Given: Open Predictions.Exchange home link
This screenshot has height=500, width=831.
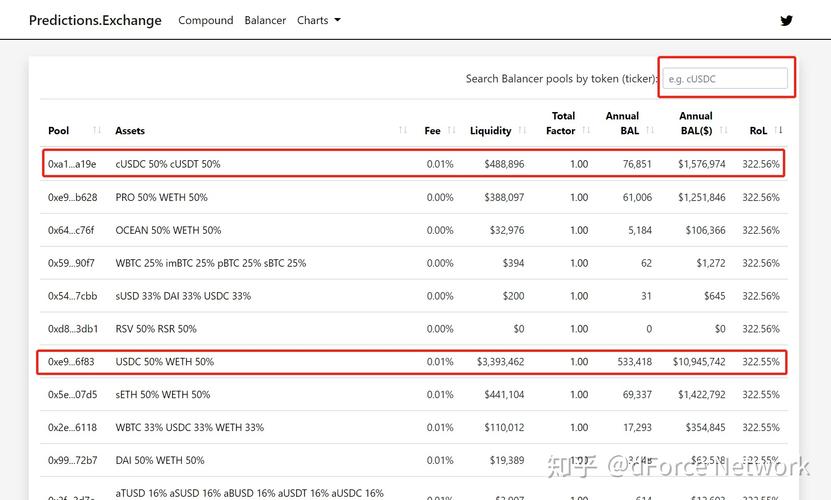Looking at the screenshot, I should tap(95, 20).
